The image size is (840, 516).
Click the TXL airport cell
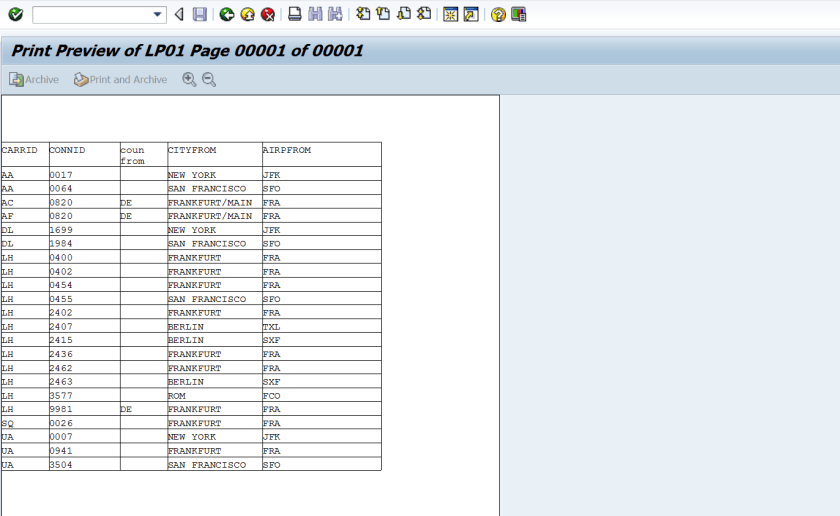(271, 327)
